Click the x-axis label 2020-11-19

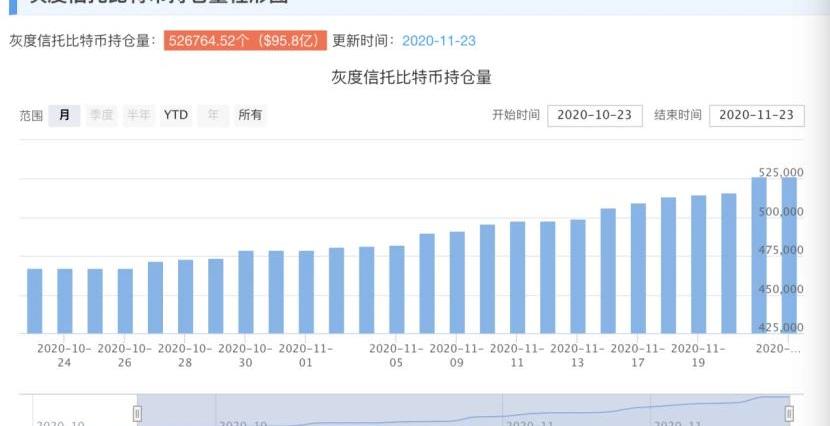(x=698, y=356)
